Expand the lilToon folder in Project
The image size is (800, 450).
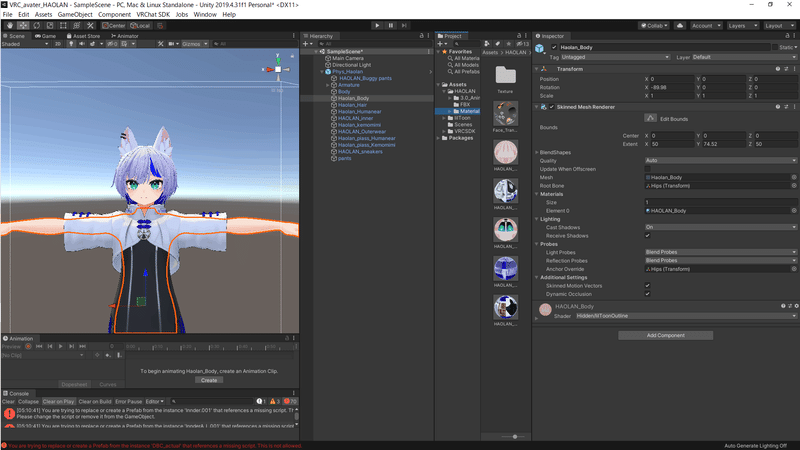click(x=444, y=118)
